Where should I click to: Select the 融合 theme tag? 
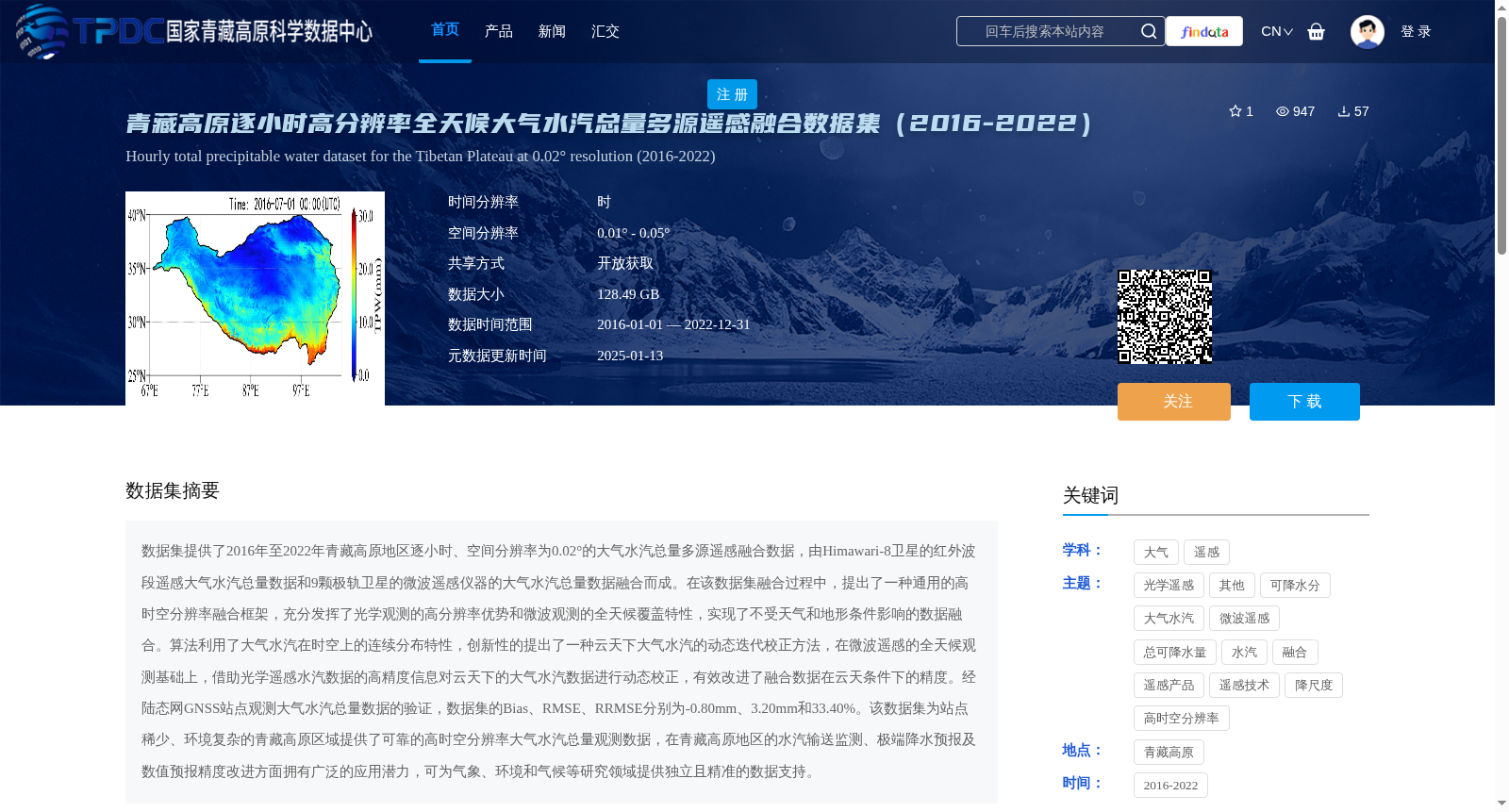[x=1295, y=653]
